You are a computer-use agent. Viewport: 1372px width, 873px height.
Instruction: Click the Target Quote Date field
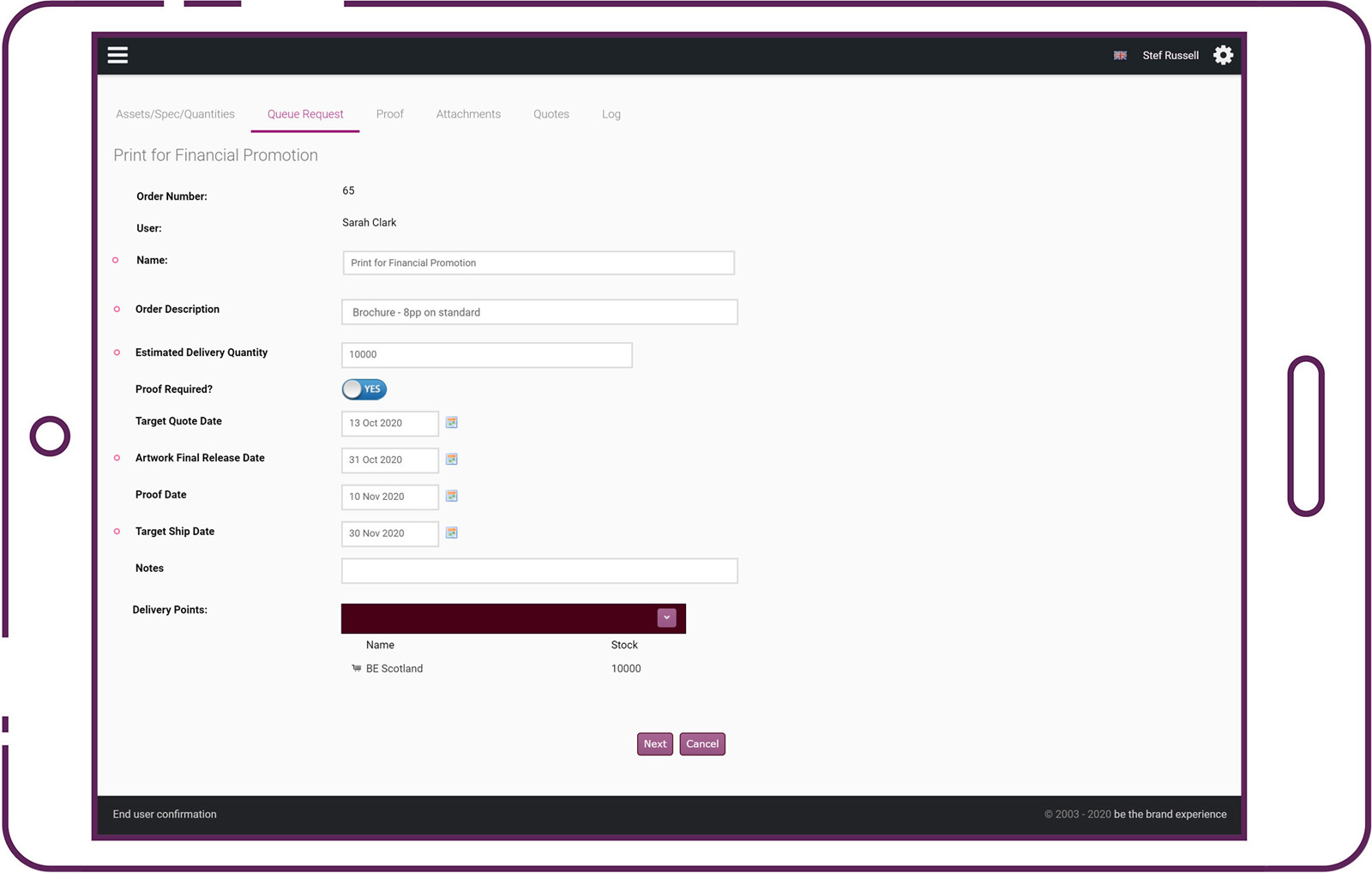pyautogui.click(x=390, y=424)
